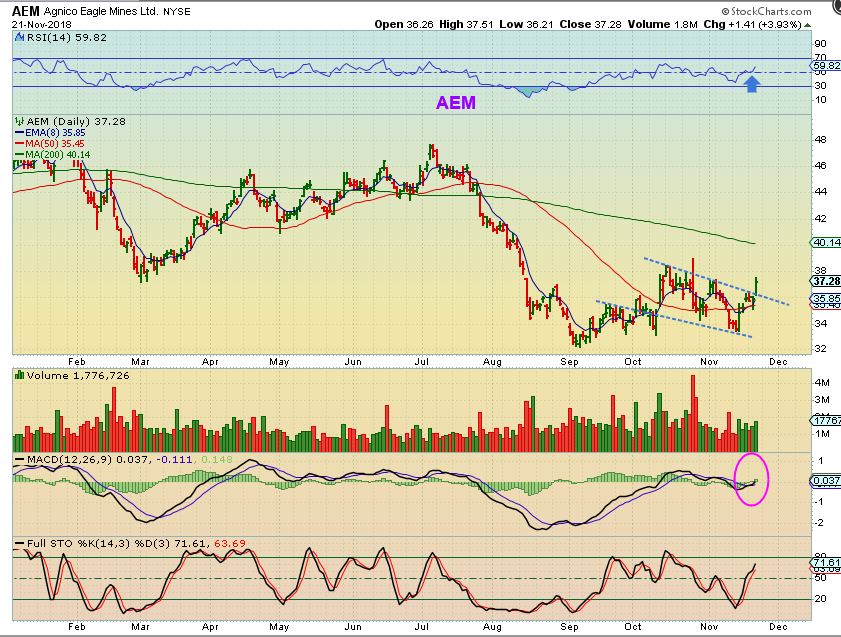
Task: Click the 40.14 MA(200) price tag
Action: point(826,242)
